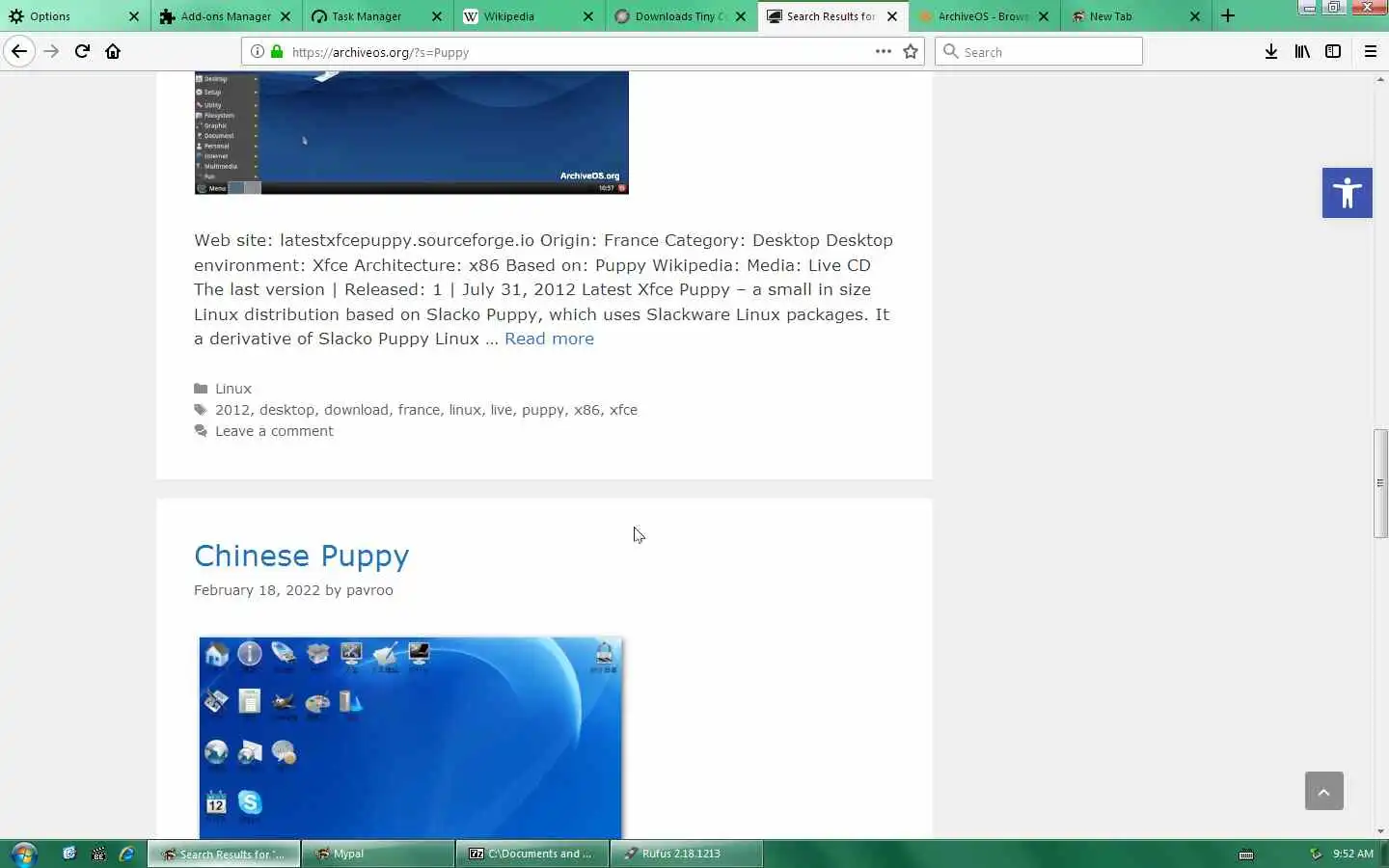Open a new tab with plus button
The image size is (1389, 868).
1228,15
